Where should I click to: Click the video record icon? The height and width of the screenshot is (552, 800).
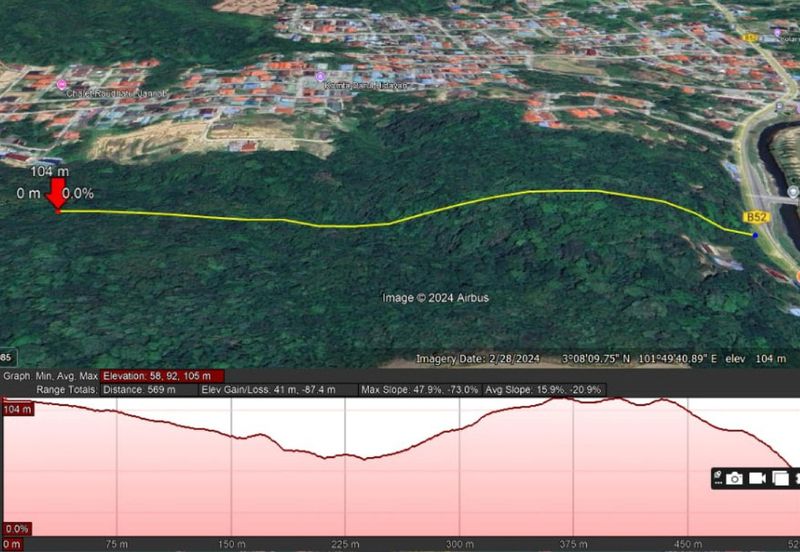(757, 479)
